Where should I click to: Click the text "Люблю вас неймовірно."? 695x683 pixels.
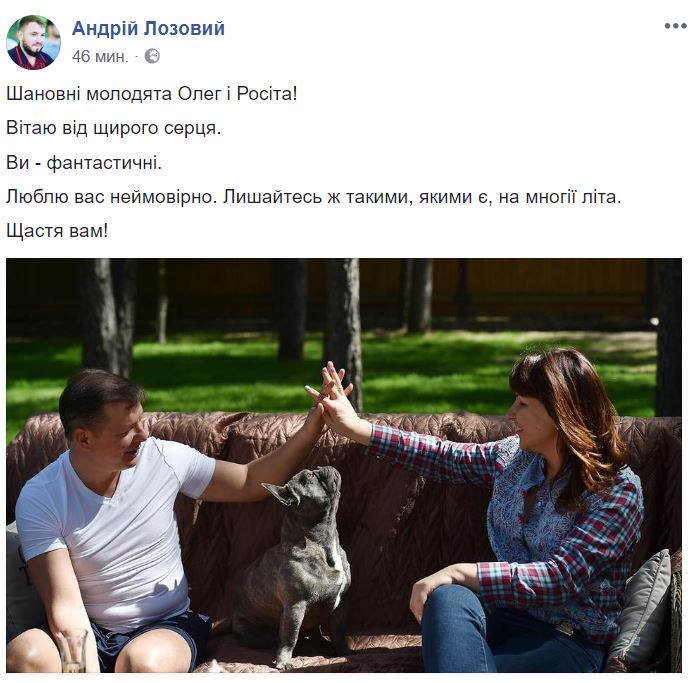[x=111, y=197]
